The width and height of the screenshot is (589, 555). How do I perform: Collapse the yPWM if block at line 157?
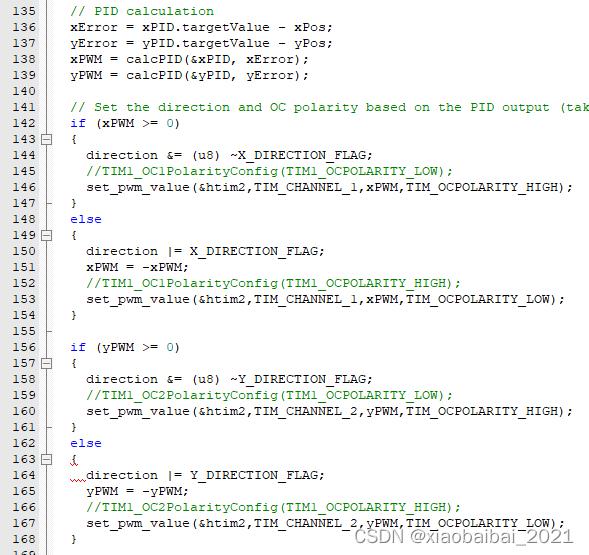(x=46, y=363)
